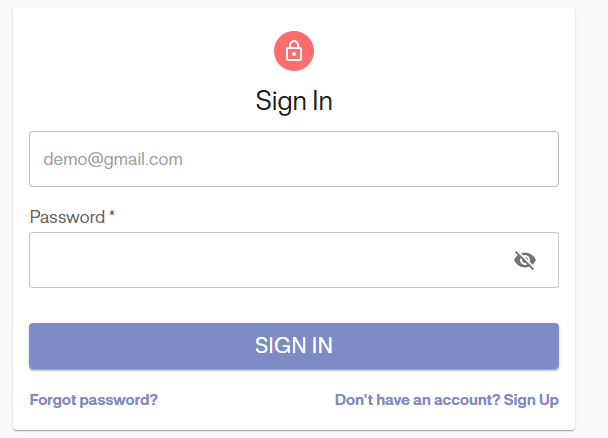Click the red lock avatar icon

tap(294, 51)
